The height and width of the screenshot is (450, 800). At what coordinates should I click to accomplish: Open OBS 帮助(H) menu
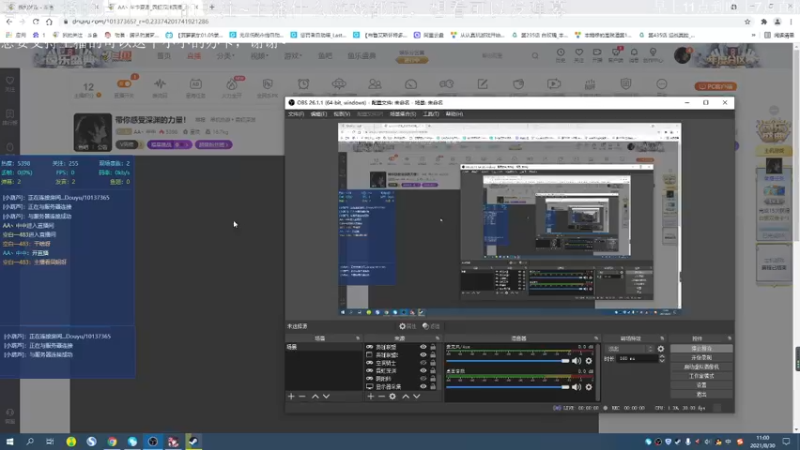pyautogui.click(x=454, y=114)
